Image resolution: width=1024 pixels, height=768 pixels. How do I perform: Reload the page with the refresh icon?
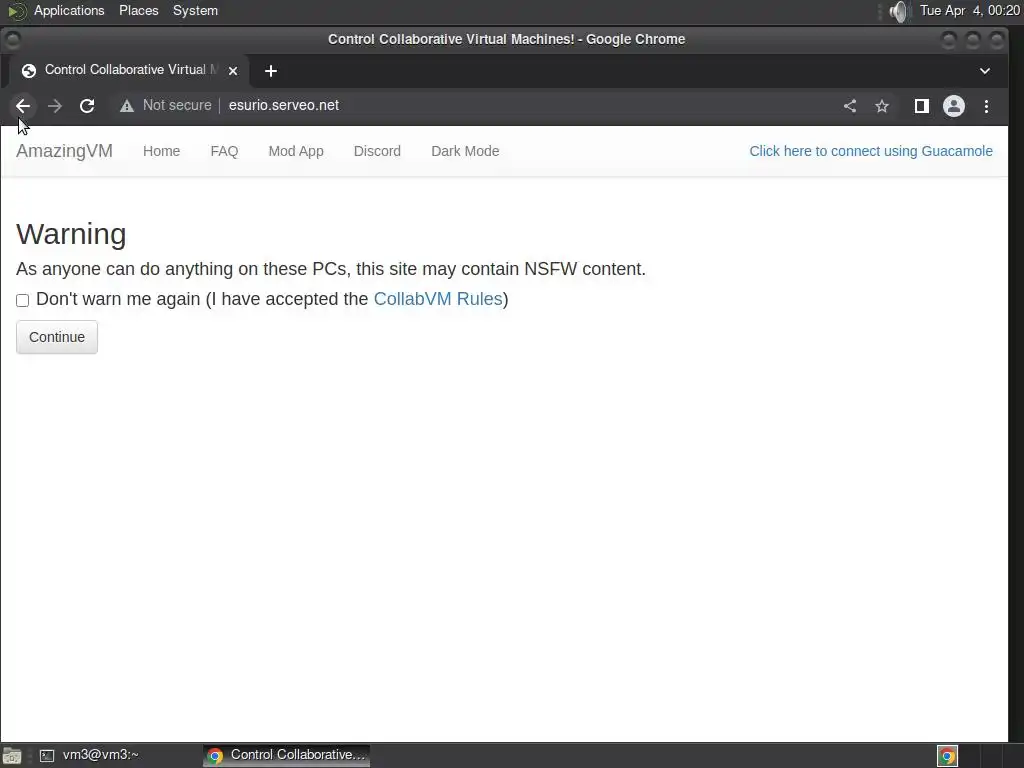tap(87, 106)
